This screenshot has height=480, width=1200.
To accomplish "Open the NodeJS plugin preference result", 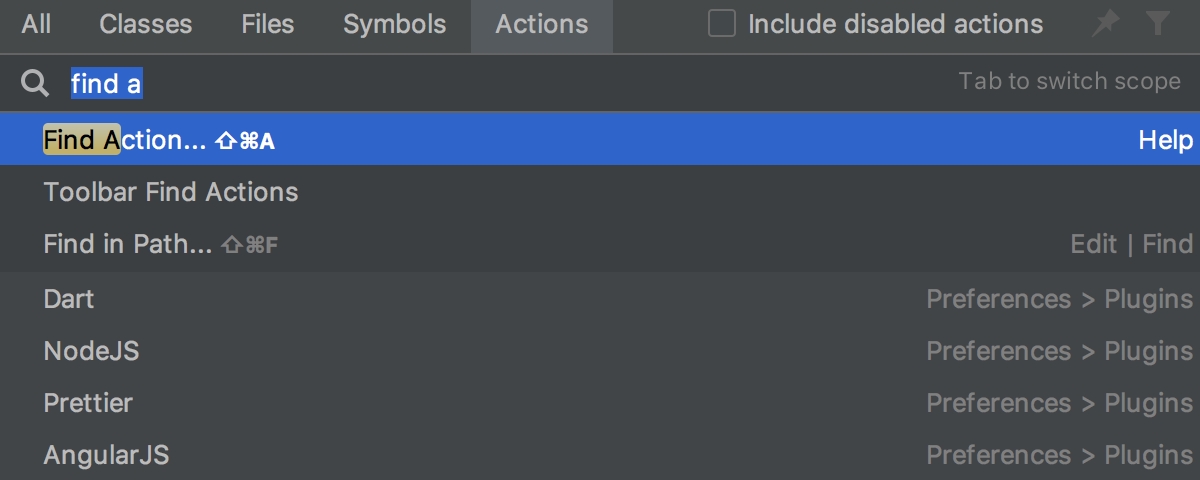I will coord(91,351).
